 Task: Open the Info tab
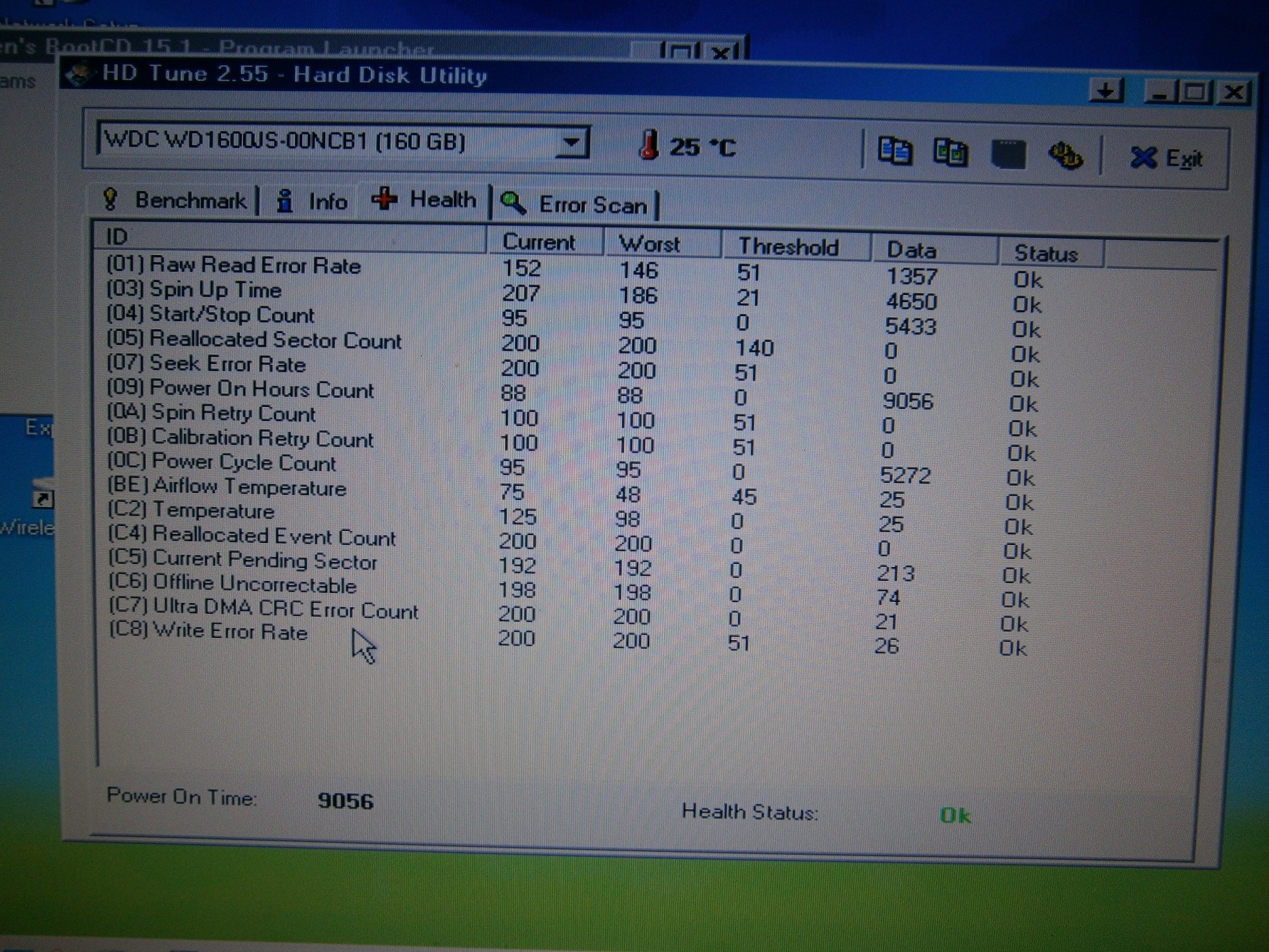(312, 201)
